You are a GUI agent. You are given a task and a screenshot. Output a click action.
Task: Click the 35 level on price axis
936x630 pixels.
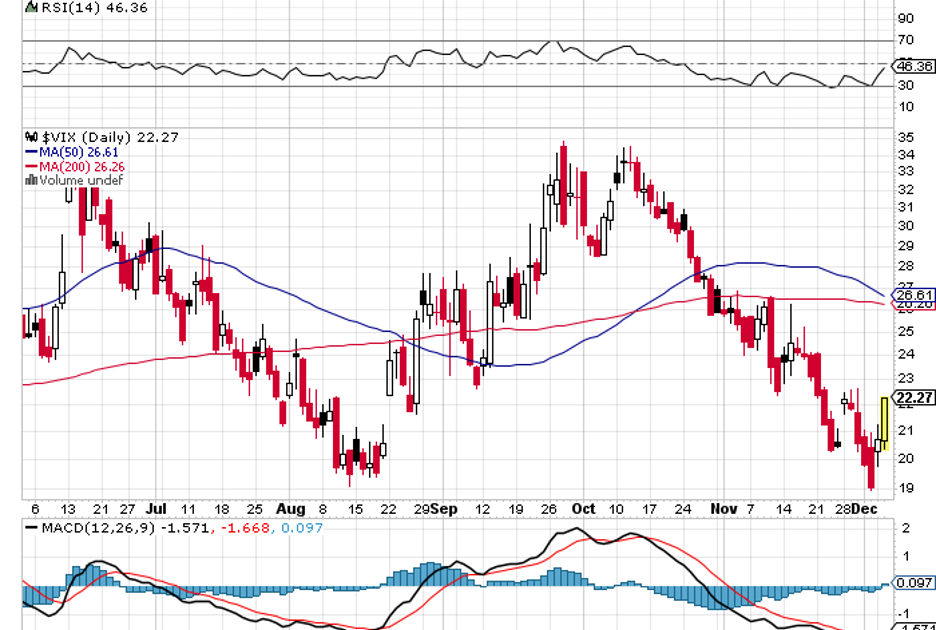click(x=905, y=137)
